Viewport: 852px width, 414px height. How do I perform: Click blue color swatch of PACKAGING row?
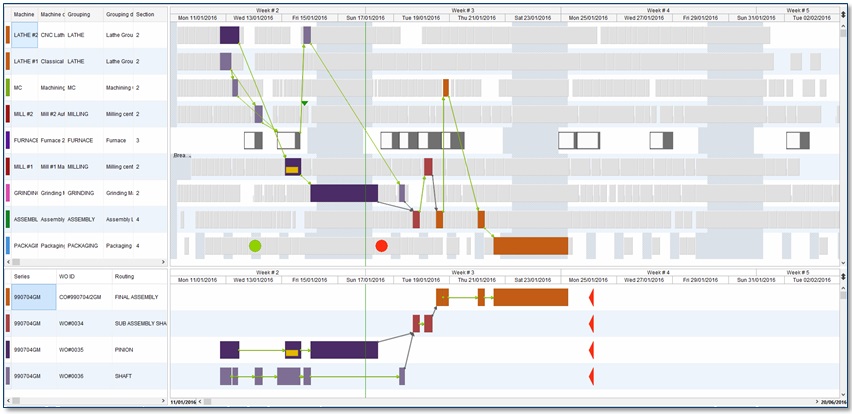click(x=8, y=246)
